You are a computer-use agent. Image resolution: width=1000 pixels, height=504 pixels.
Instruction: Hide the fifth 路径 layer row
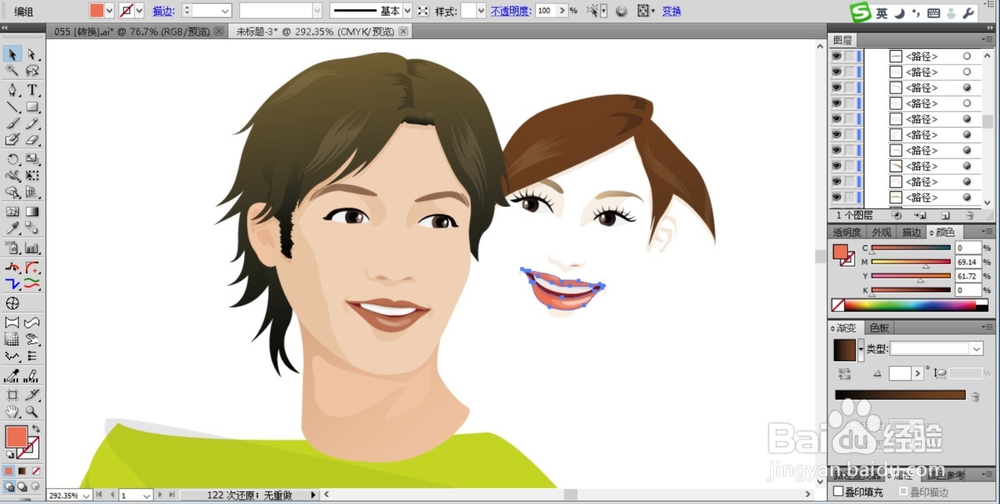point(836,119)
